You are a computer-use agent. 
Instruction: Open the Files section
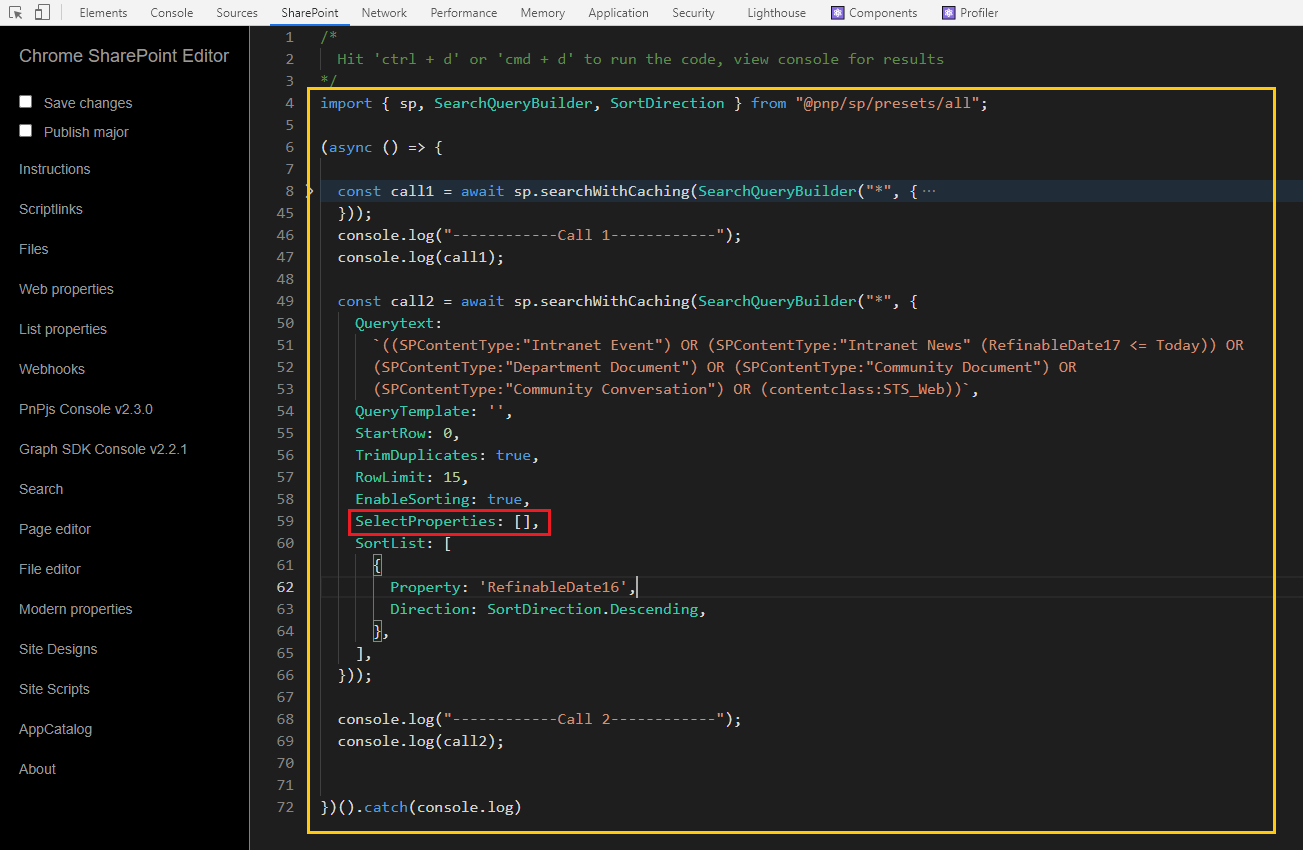(x=33, y=249)
